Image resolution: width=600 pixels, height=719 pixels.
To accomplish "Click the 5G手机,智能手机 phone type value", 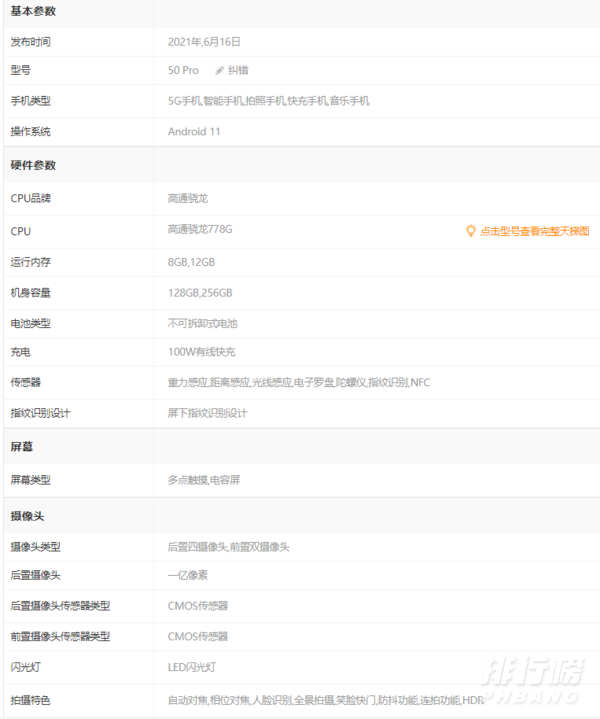I will pyautogui.click(x=268, y=101).
